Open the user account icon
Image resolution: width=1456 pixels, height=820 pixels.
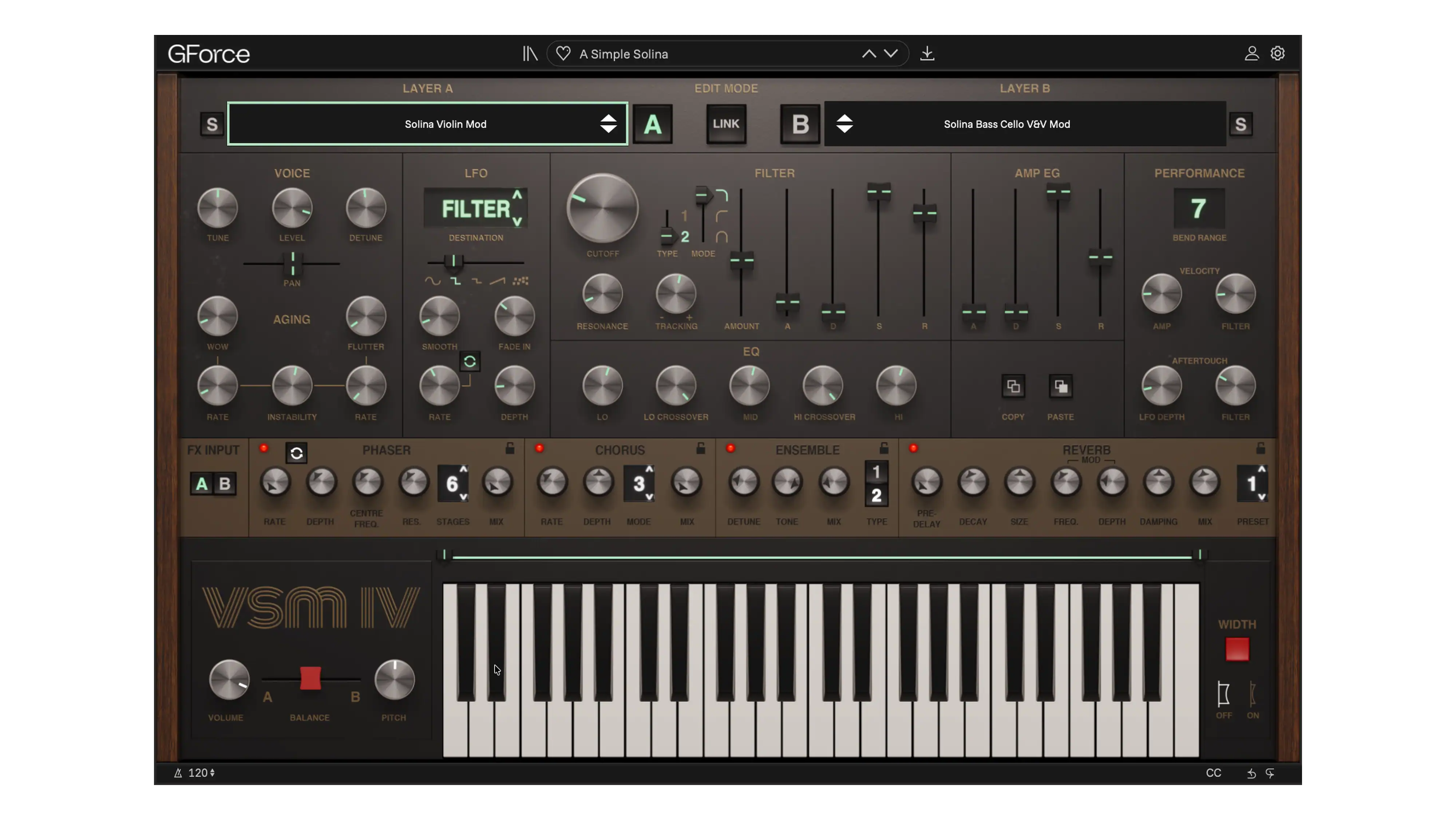click(x=1251, y=54)
